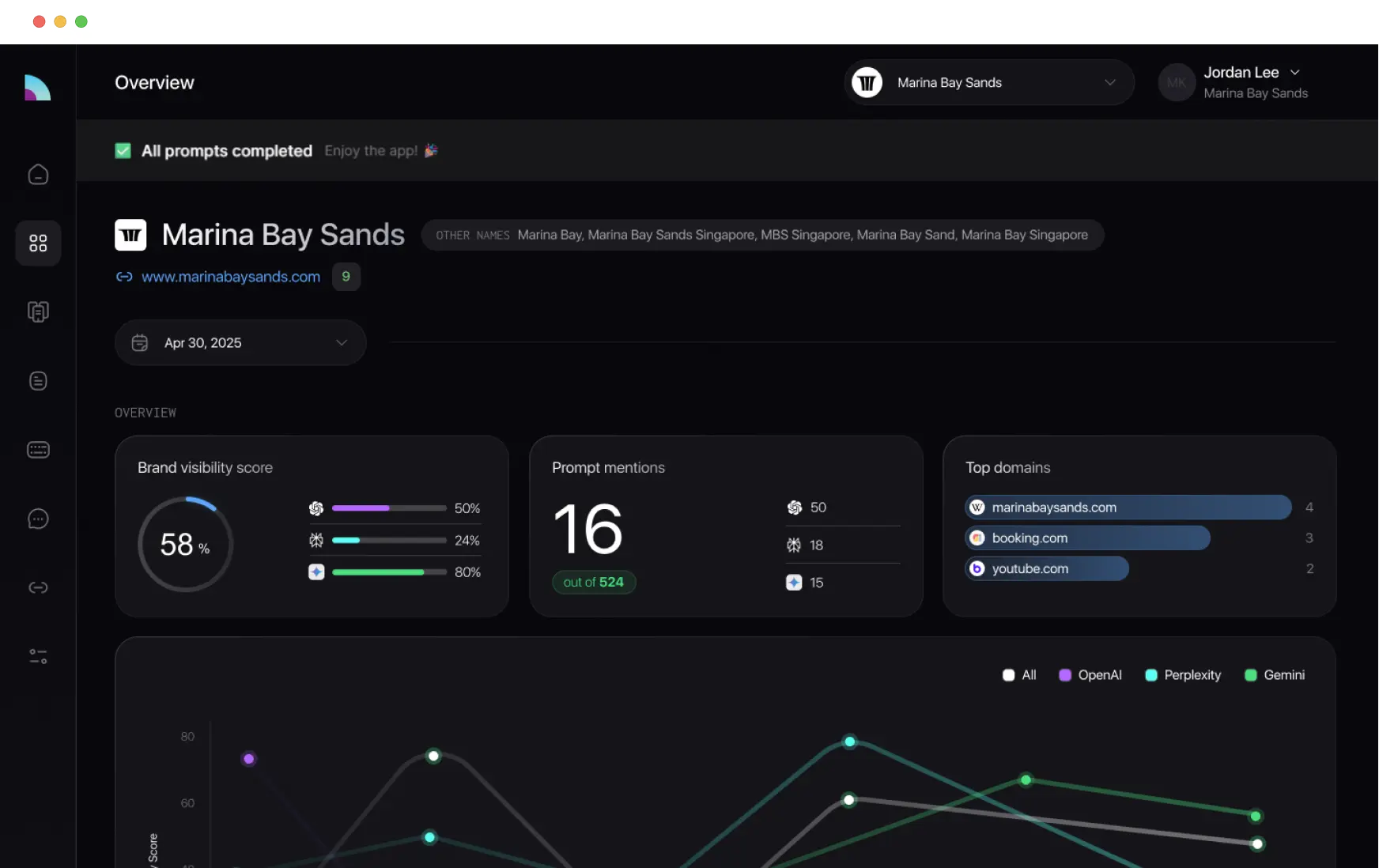1379x868 pixels.
Task: Click the Other Names aliases pill
Action: click(762, 235)
